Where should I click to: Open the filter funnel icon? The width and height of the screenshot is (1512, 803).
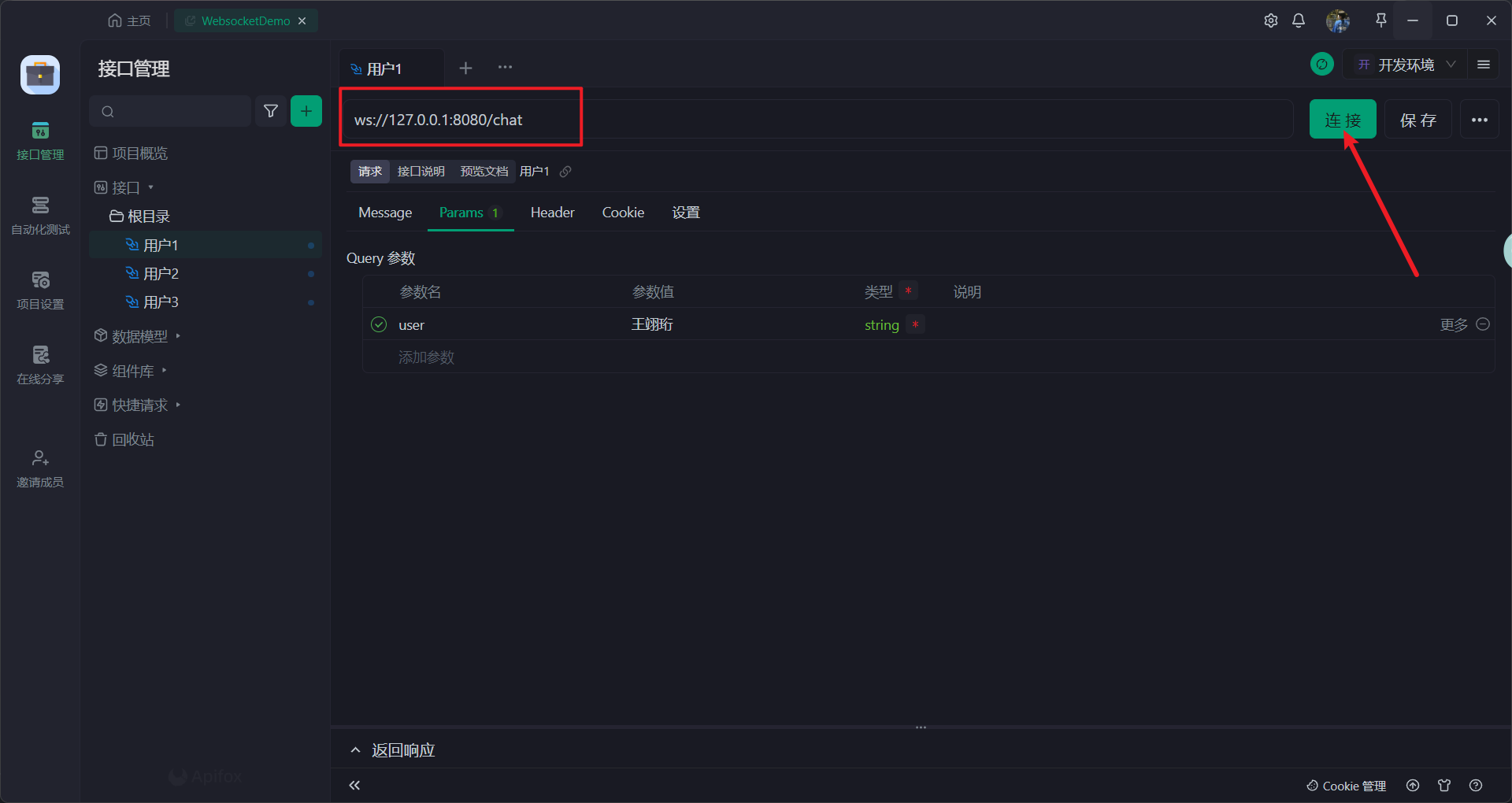[271, 112]
